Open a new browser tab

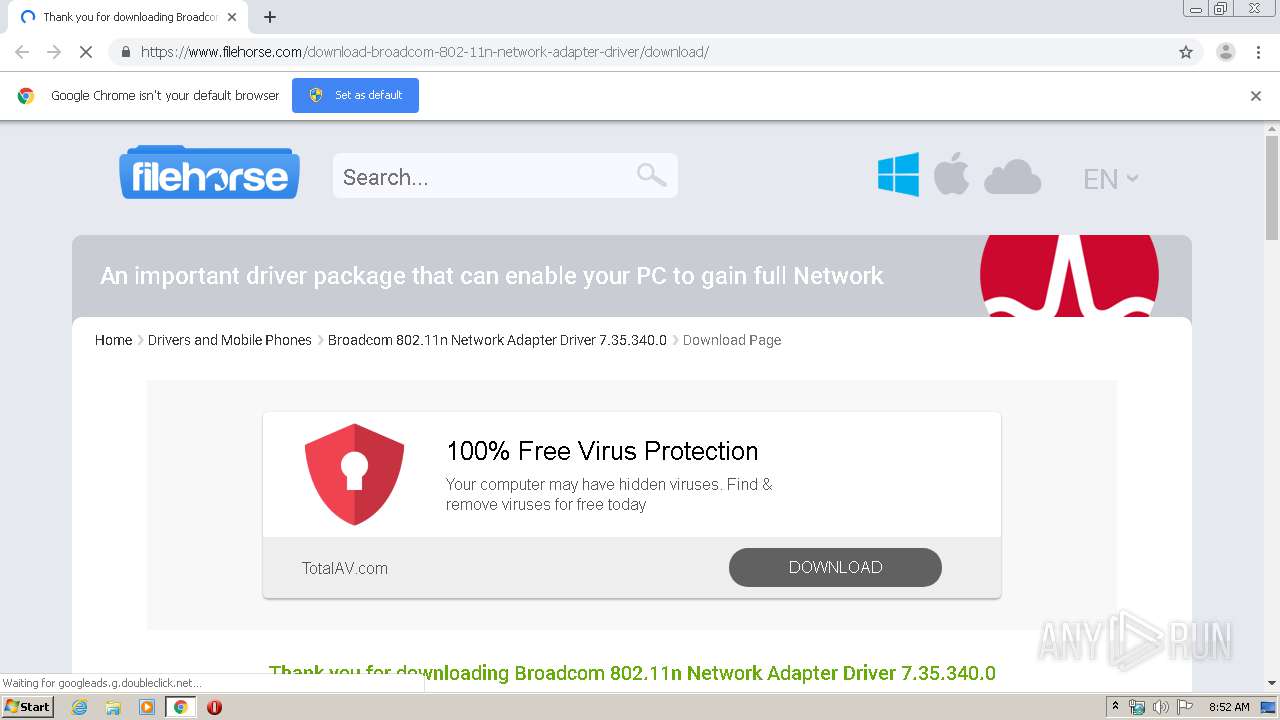tap(270, 17)
